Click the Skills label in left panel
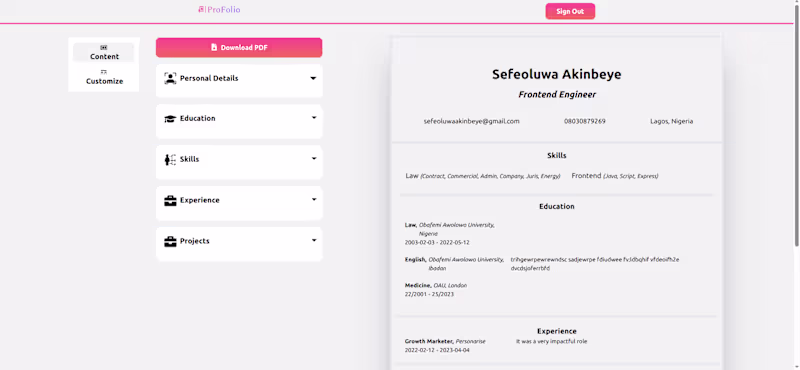This screenshot has width=800, height=370. click(189, 159)
